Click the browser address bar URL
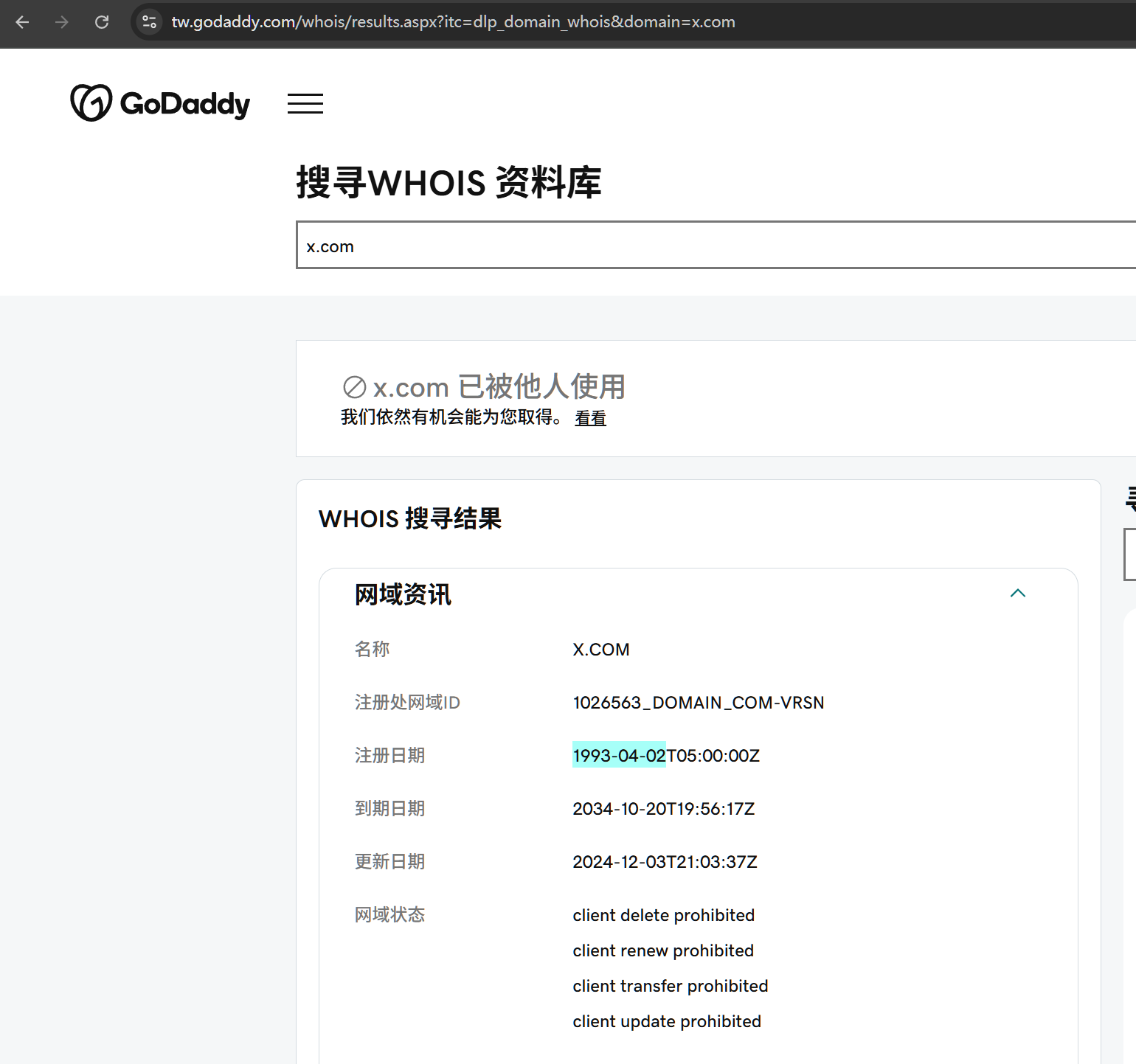 453,22
